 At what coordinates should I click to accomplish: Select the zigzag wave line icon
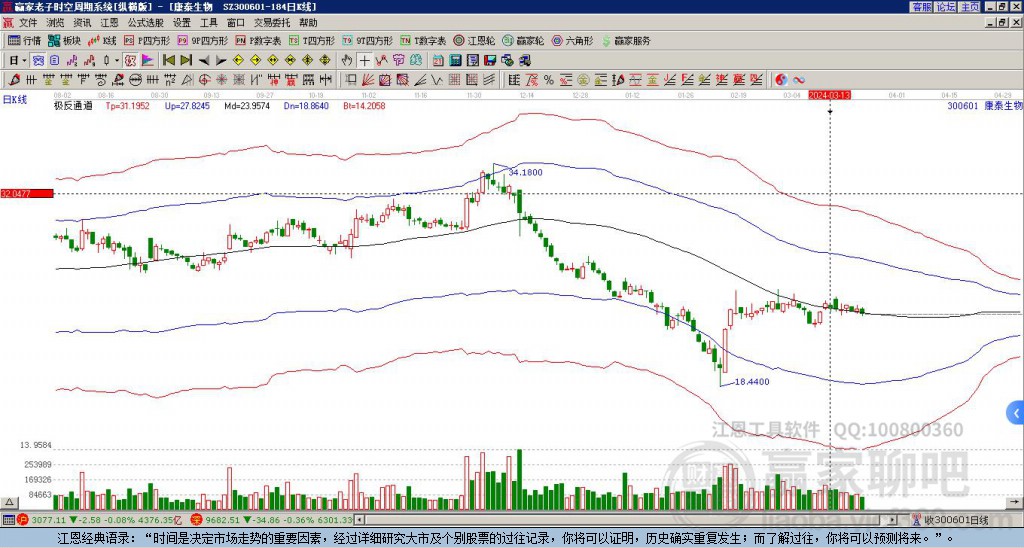coord(436,80)
